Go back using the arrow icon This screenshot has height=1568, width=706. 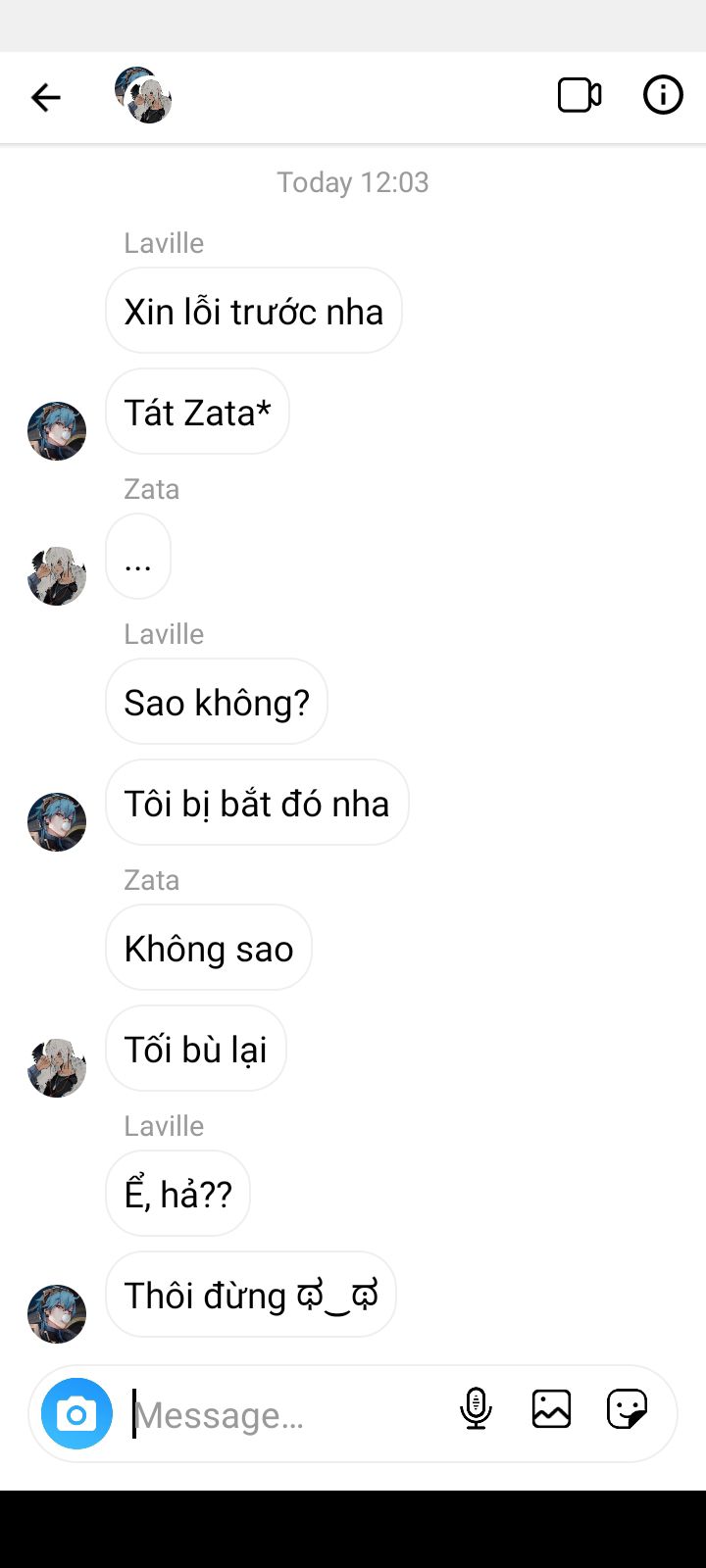45,97
